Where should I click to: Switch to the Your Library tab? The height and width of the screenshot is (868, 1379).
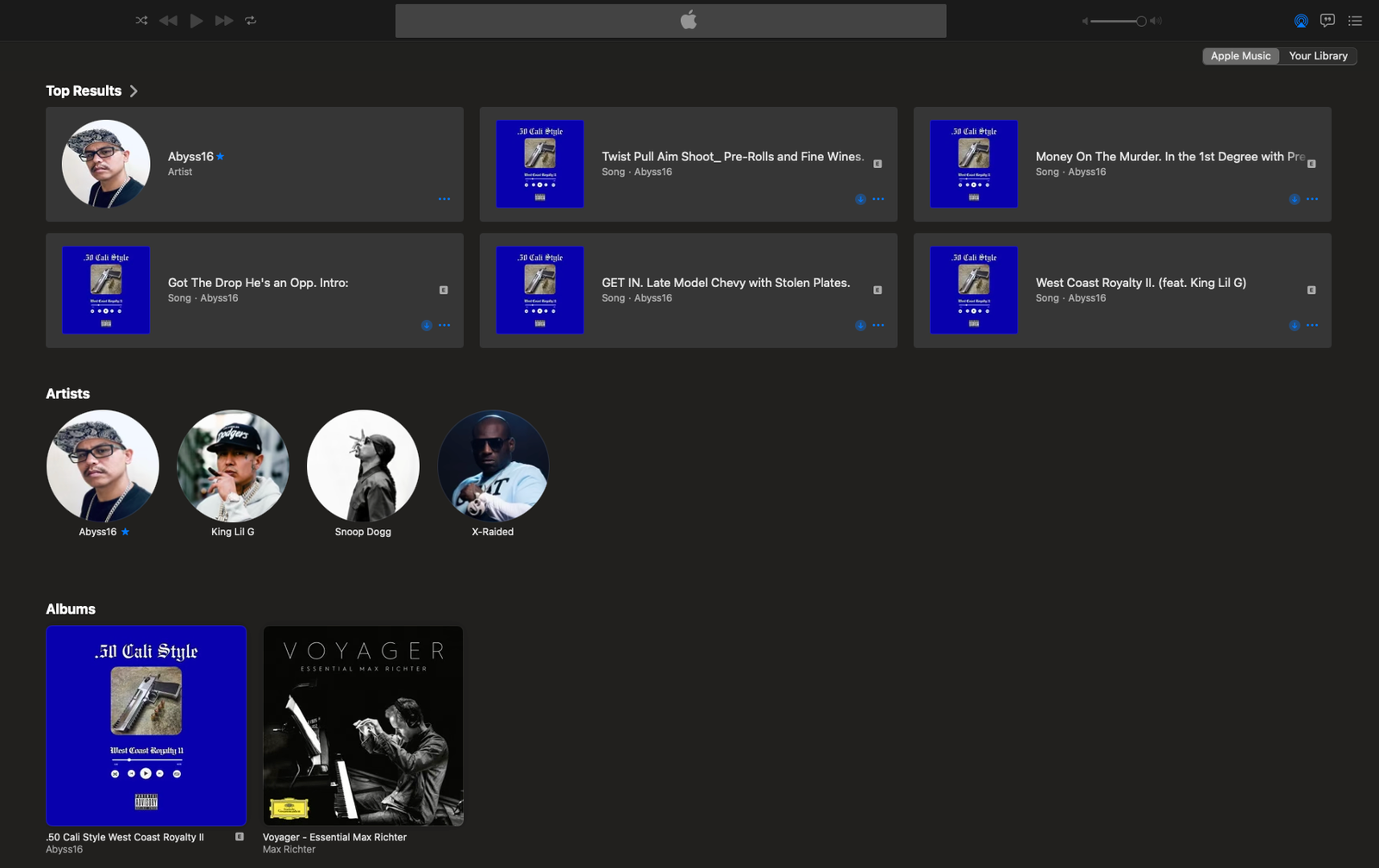(1318, 56)
